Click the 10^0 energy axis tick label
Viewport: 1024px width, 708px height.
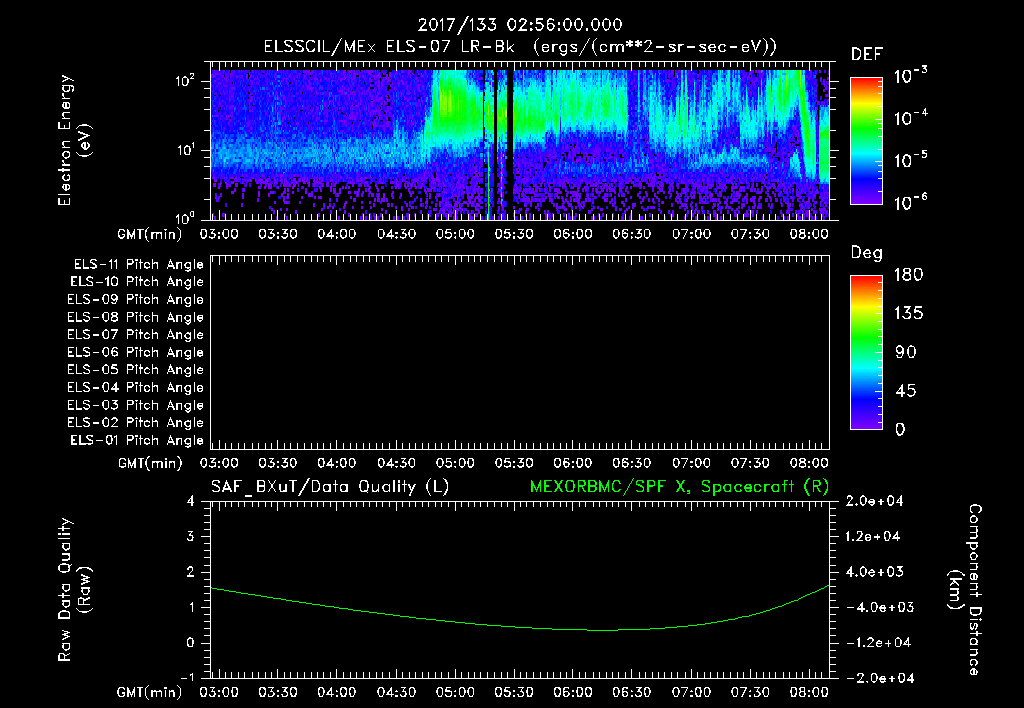pyautogui.click(x=185, y=217)
